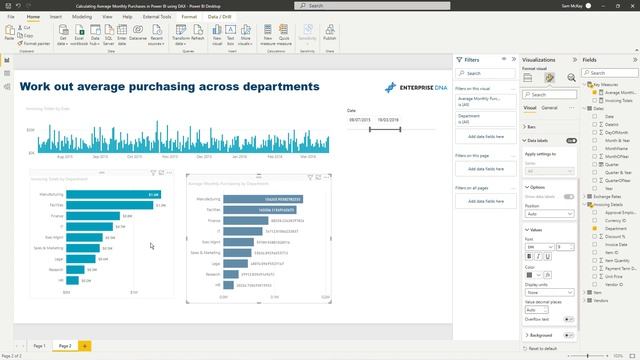Click the Date slicer left handle
640x360 pixels.
coord(370,129)
